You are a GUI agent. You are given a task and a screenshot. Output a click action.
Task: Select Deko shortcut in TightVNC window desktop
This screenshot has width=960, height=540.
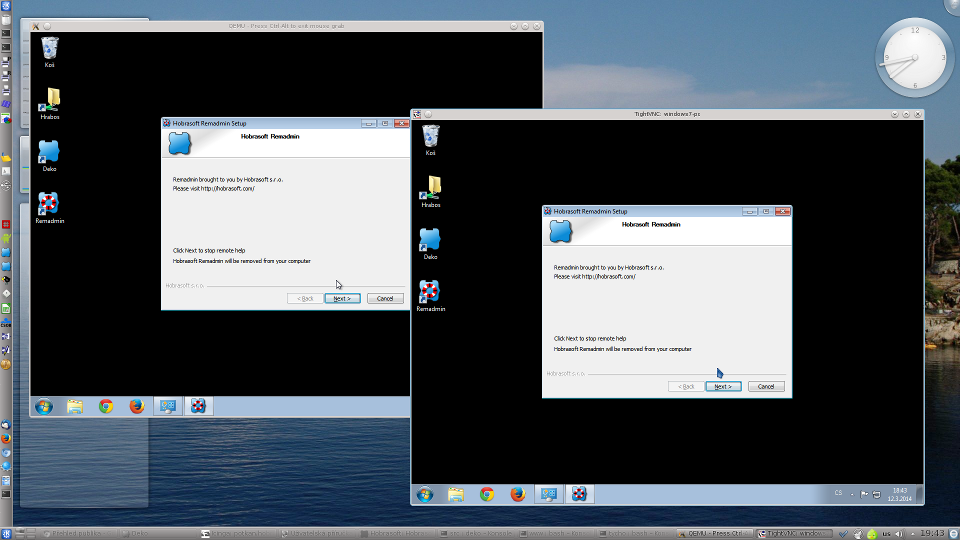[430, 244]
